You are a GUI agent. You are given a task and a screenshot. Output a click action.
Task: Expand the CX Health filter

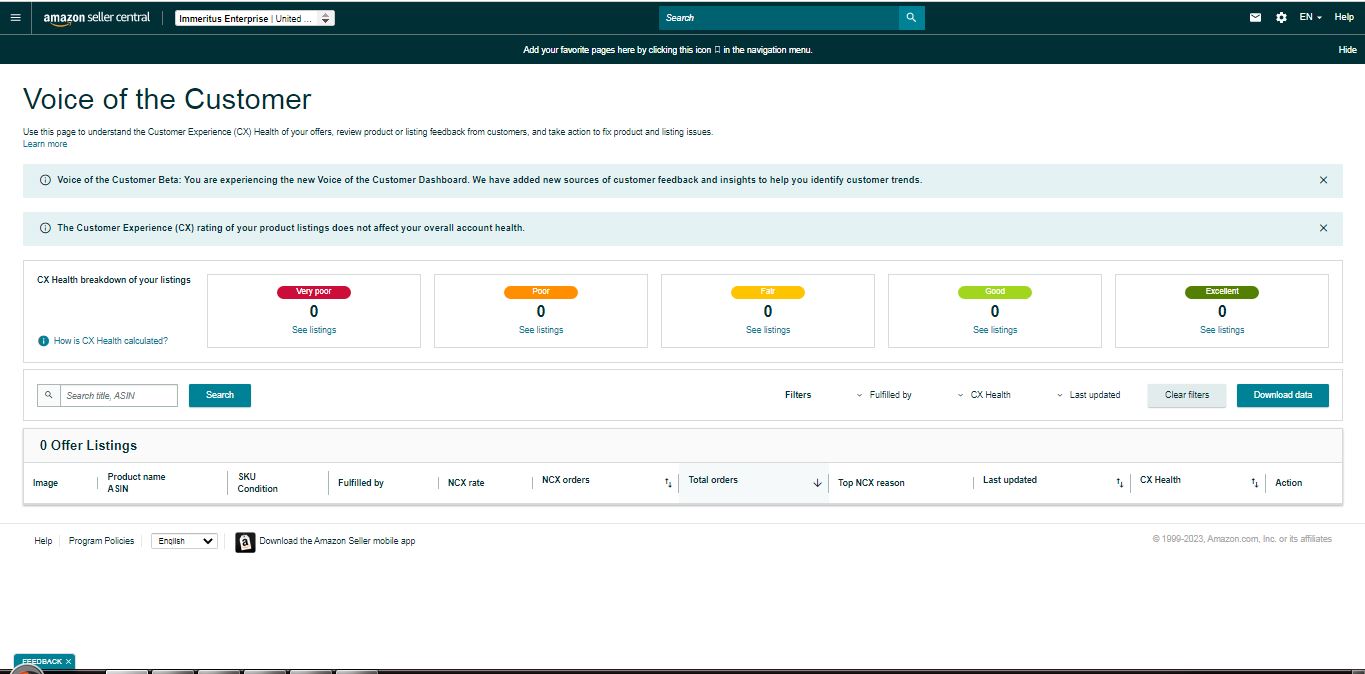click(x=984, y=395)
